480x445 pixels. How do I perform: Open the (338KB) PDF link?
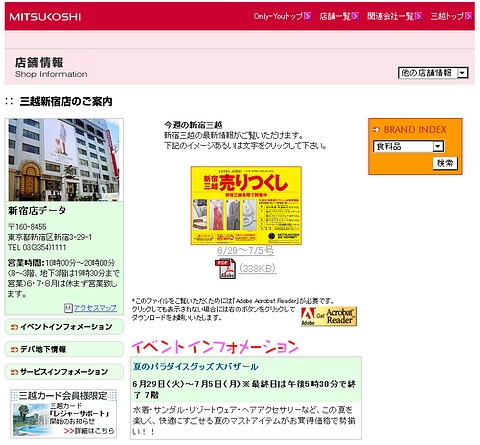point(257,268)
